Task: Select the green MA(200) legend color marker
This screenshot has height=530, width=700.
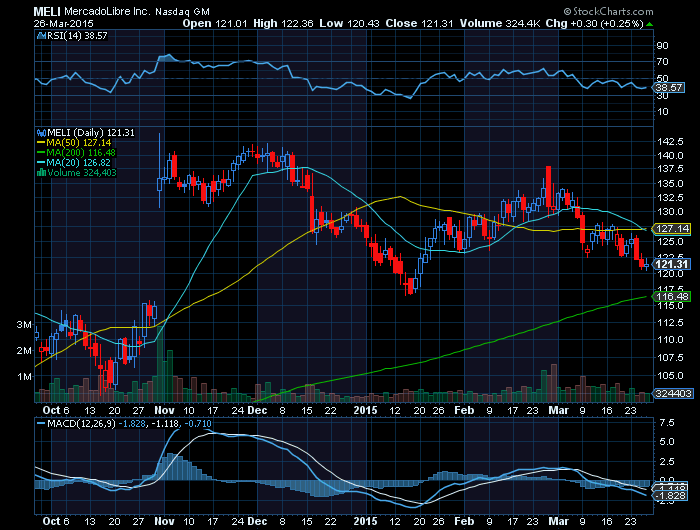Action: pos(41,153)
